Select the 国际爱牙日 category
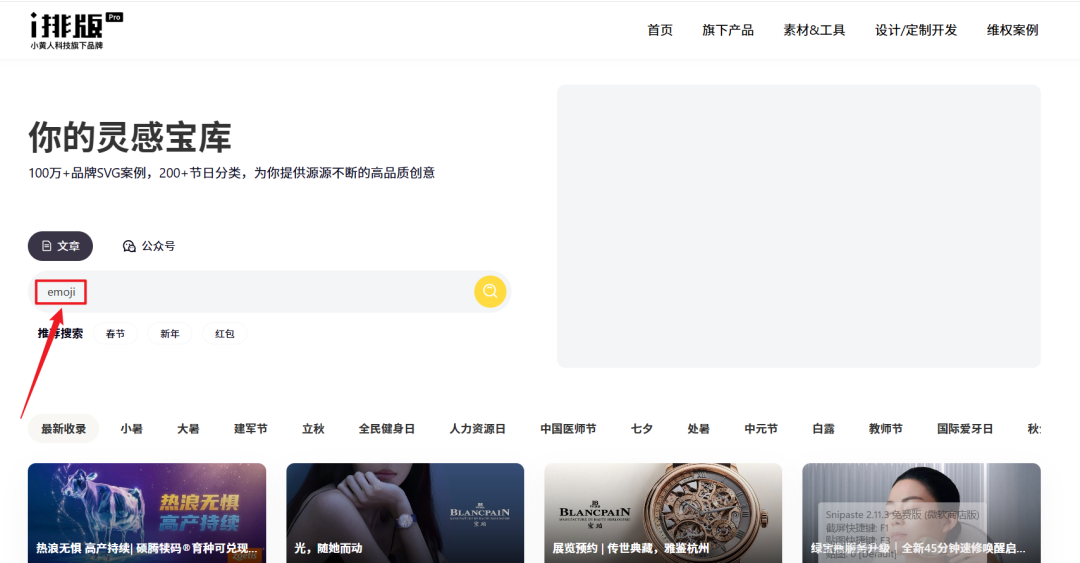 (965, 429)
